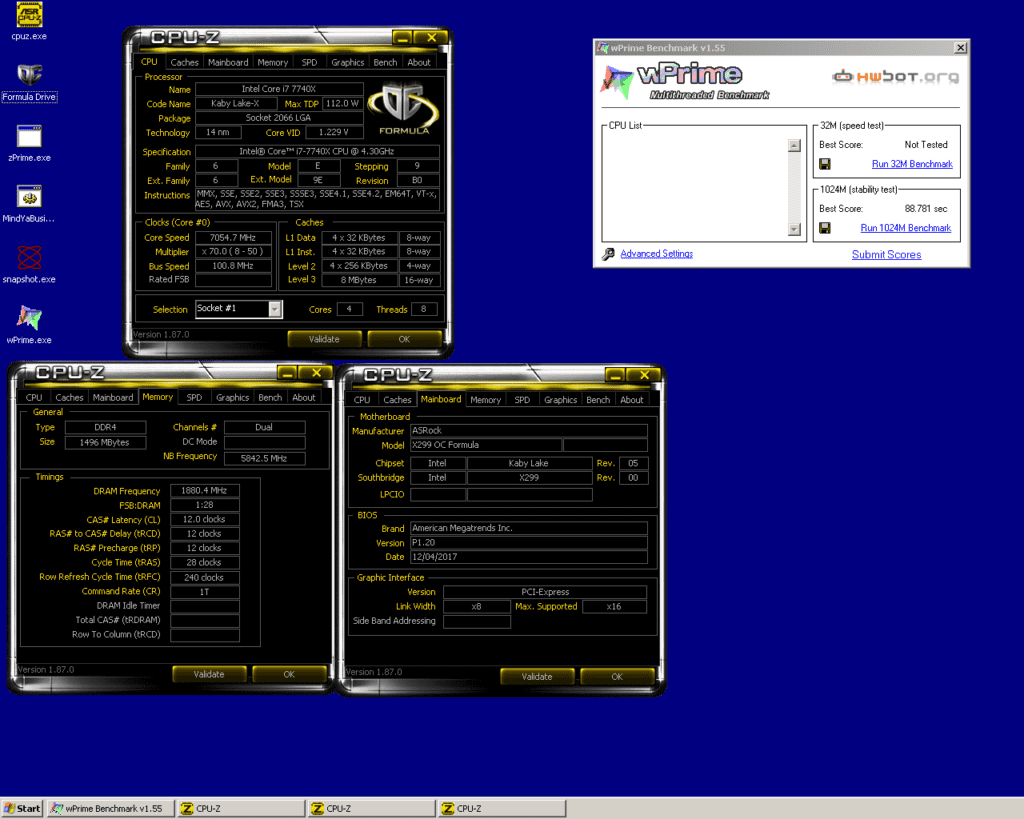This screenshot has height=819, width=1024.
Task: Open Memory tab in top CPU-Z window
Action: 272,63
